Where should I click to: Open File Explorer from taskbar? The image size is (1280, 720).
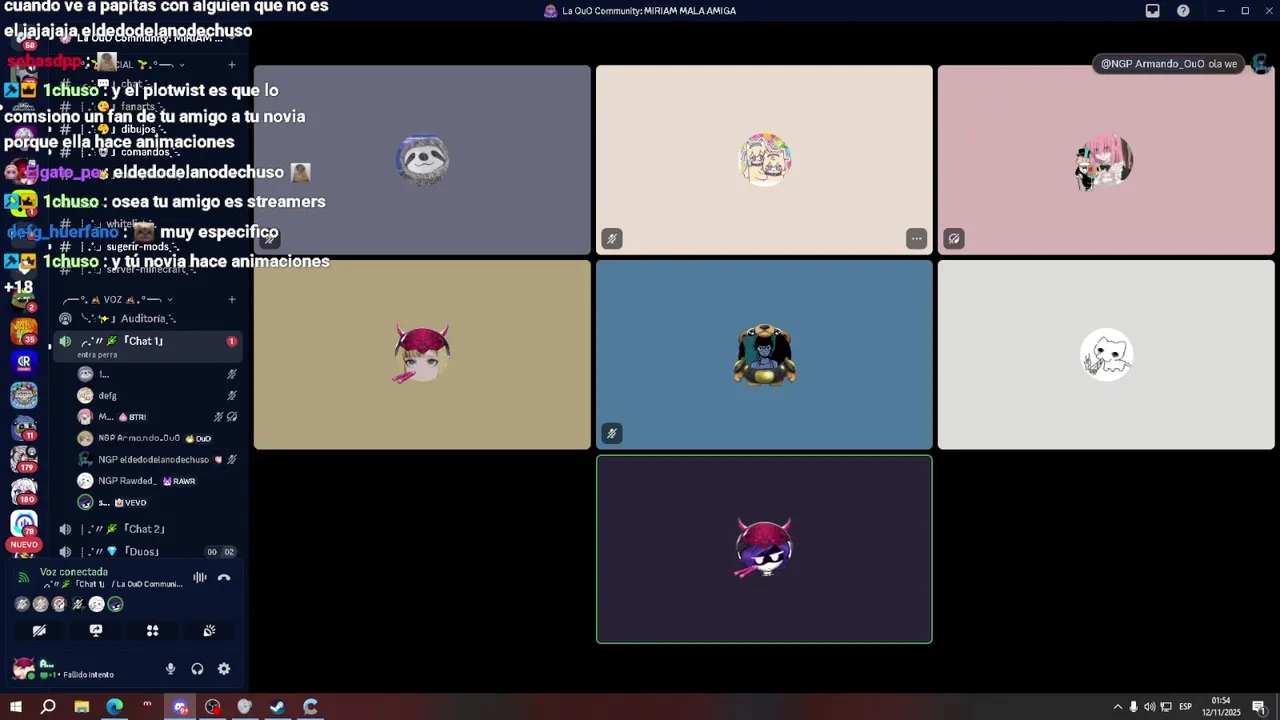click(81, 707)
